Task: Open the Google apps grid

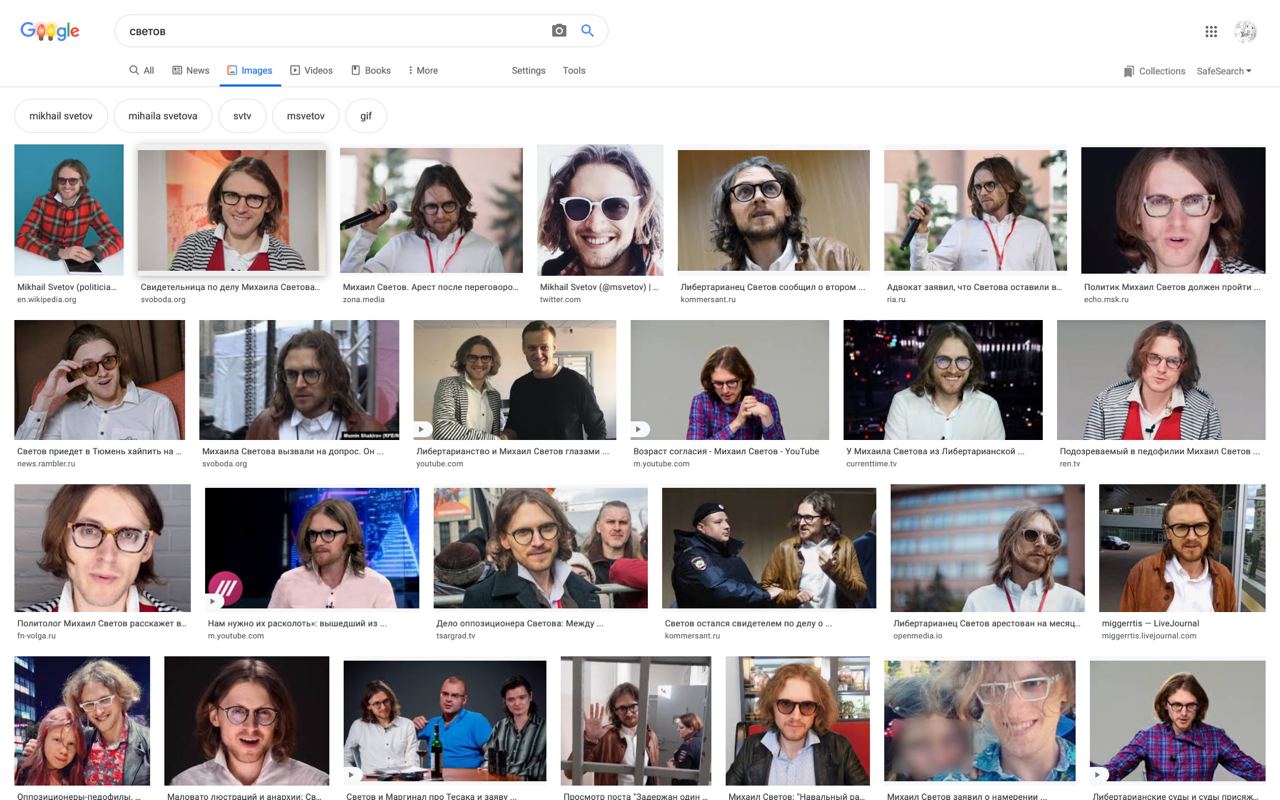Action: 1211,31
